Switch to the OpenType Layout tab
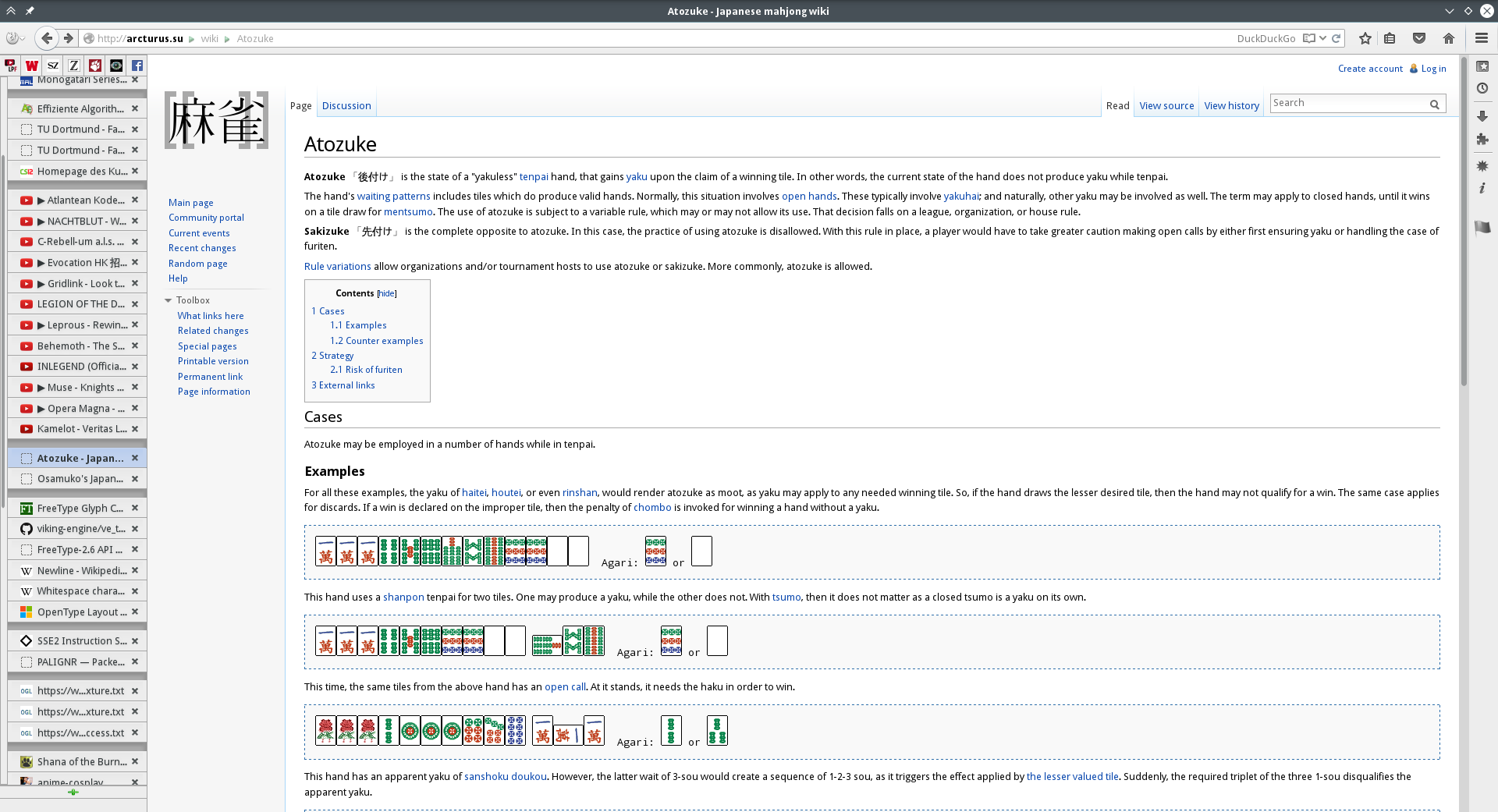Viewport: 1498px width, 812px height. pyautogui.click(x=77, y=612)
